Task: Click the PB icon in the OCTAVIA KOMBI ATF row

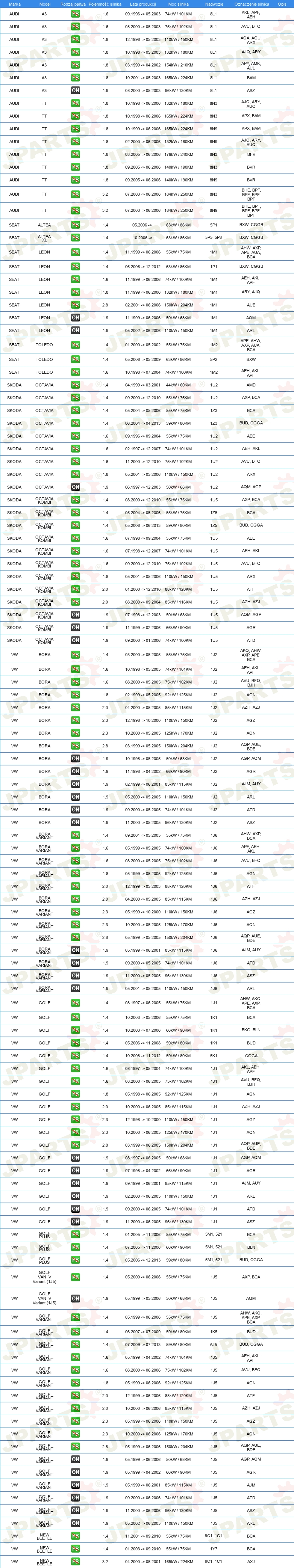Action: 75,589
